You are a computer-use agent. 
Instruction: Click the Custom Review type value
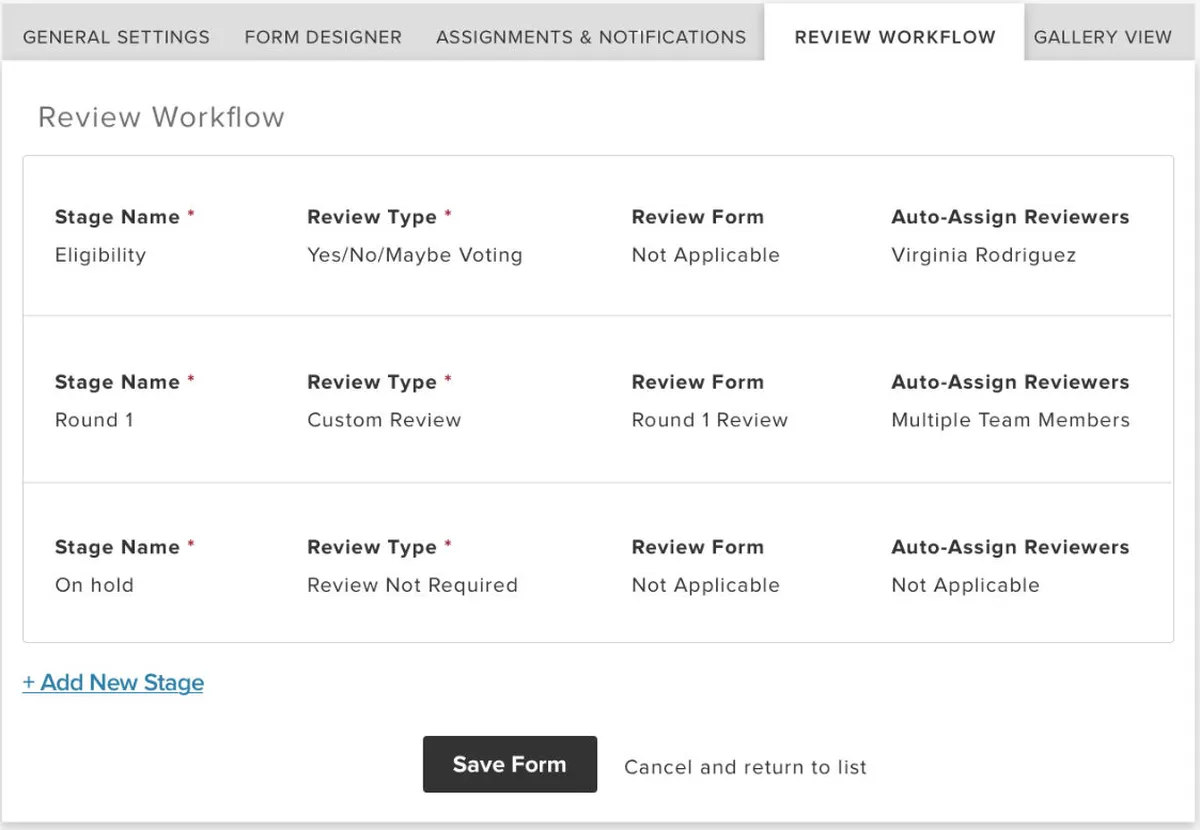coord(384,420)
